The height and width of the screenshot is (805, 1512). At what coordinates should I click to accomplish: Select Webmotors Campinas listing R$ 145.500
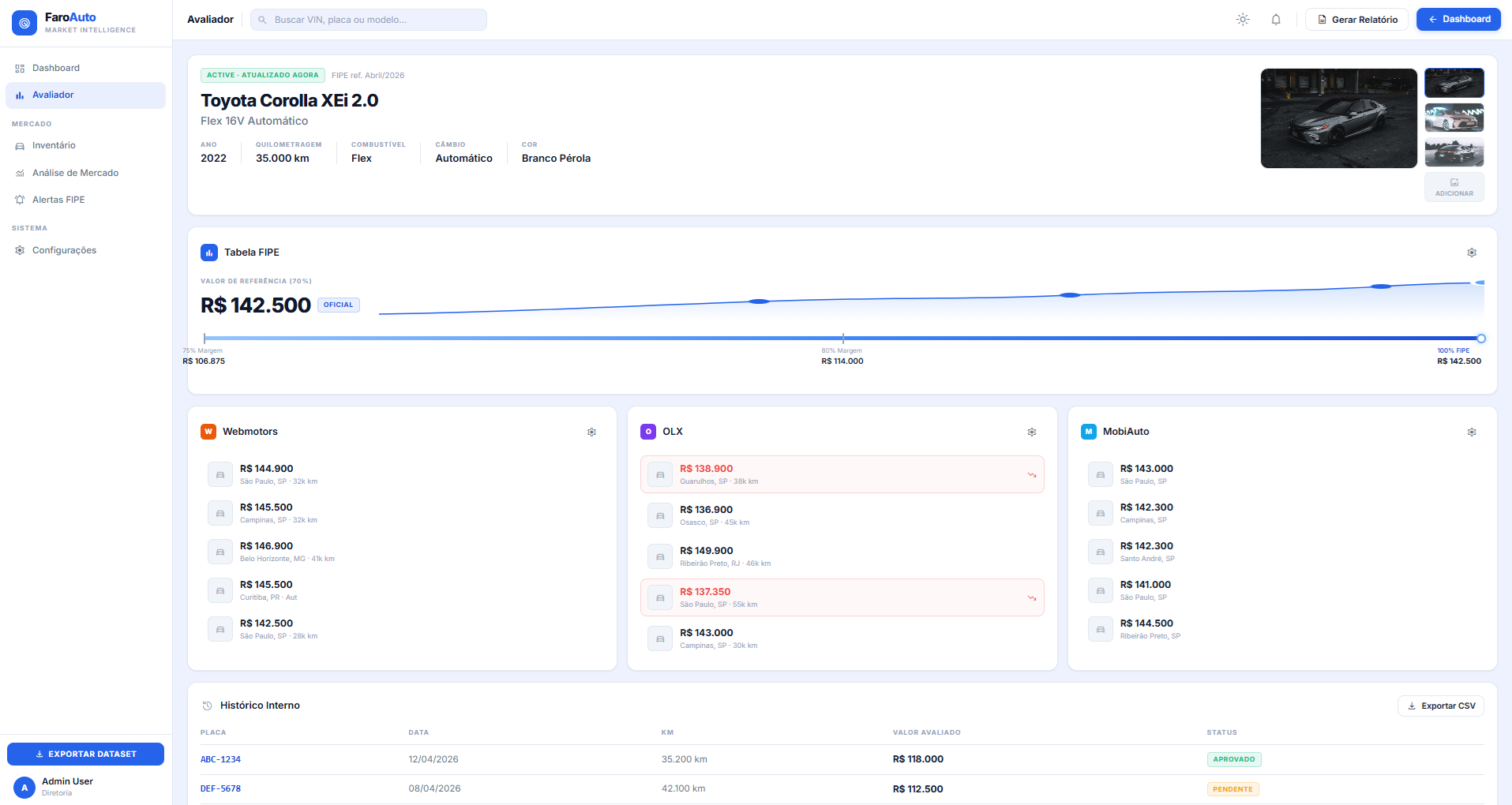[402, 513]
